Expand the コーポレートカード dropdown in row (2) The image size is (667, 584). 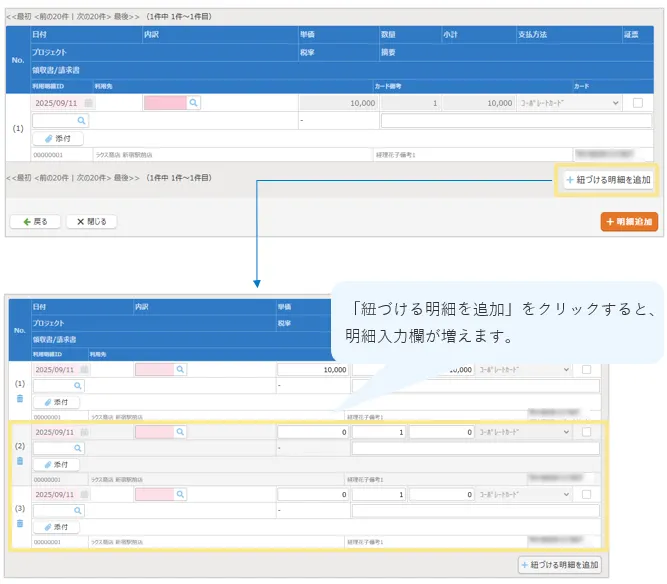(x=523, y=432)
